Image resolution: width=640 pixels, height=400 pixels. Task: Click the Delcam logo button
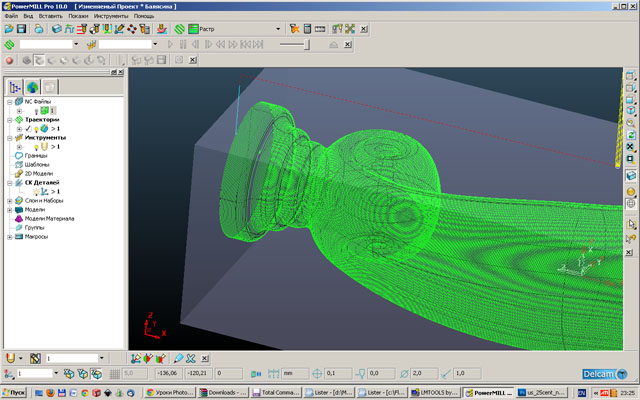(604, 374)
